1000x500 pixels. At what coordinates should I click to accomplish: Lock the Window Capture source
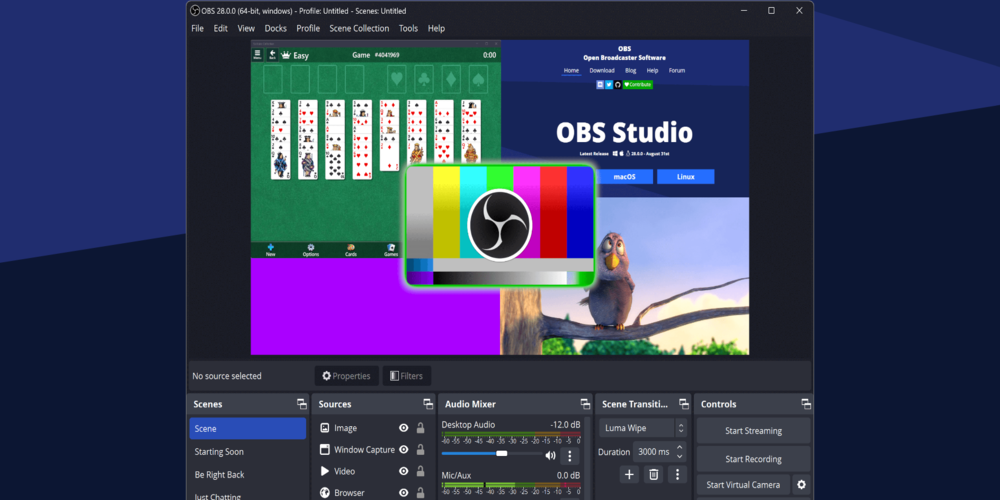pyautogui.click(x=420, y=450)
